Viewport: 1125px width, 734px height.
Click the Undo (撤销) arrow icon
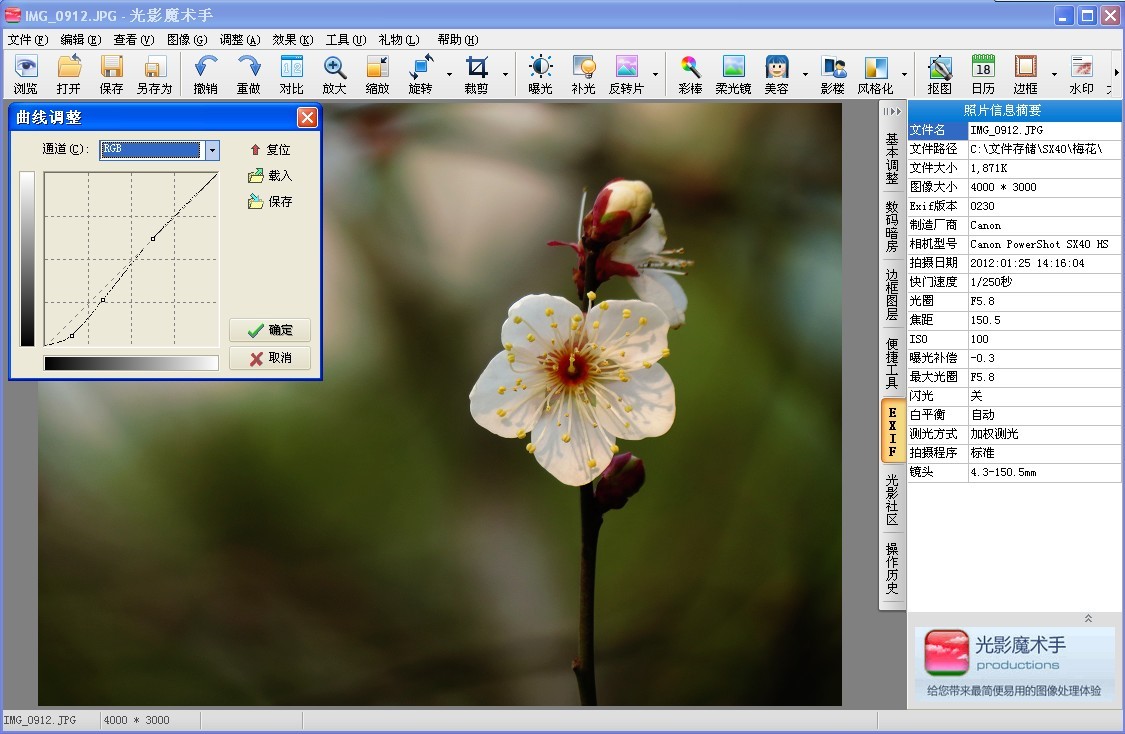[205, 74]
